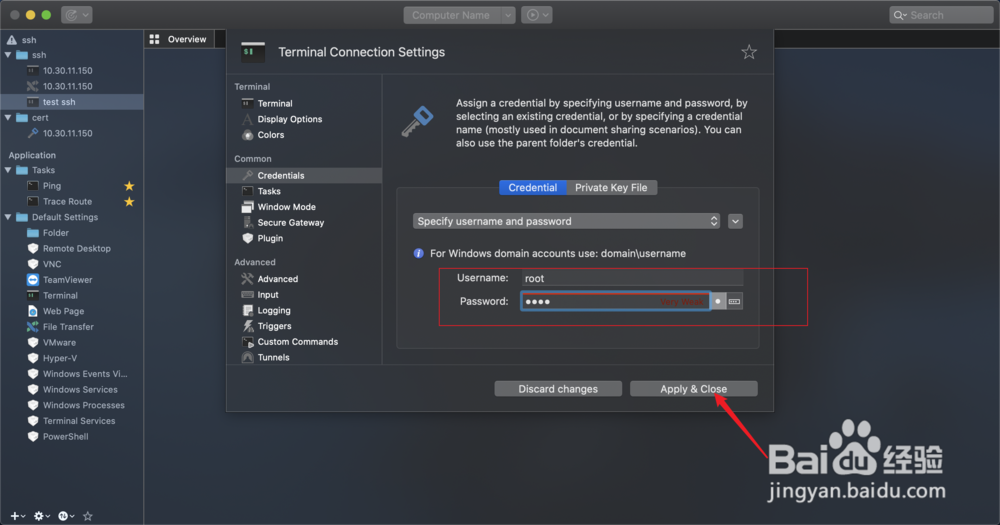Open password generator keyboard icon
The image size is (1000, 525).
[735, 301]
